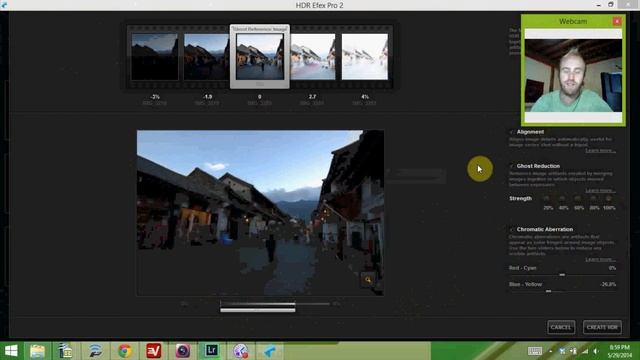Click the Webcam video feed

(573, 76)
